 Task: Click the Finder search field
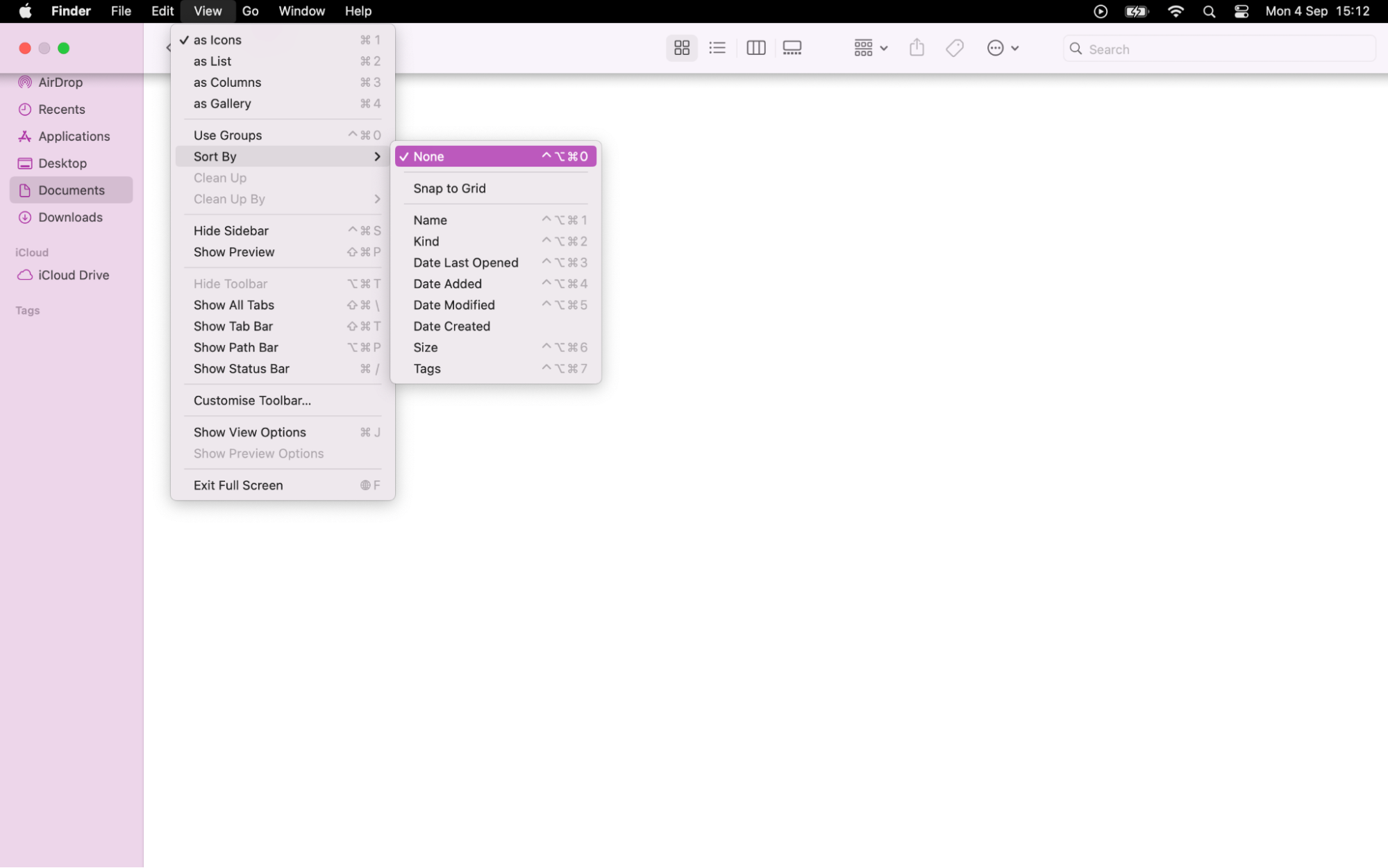[1219, 49]
